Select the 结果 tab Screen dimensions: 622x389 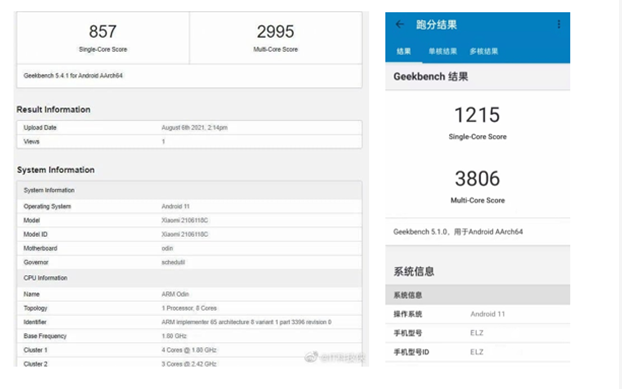pyautogui.click(x=403, y=52)
